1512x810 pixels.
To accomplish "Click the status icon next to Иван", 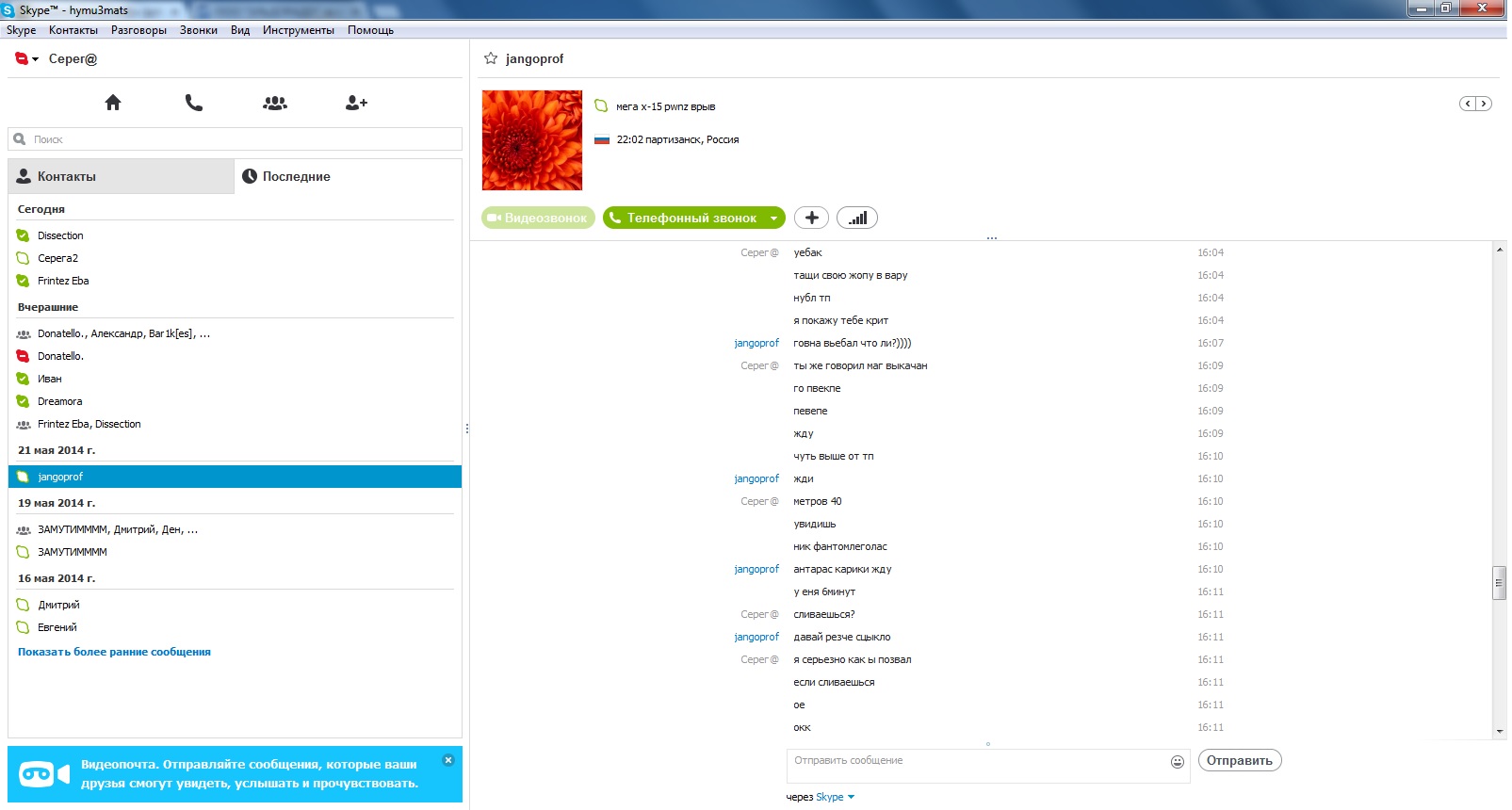I will pos(23,379).
